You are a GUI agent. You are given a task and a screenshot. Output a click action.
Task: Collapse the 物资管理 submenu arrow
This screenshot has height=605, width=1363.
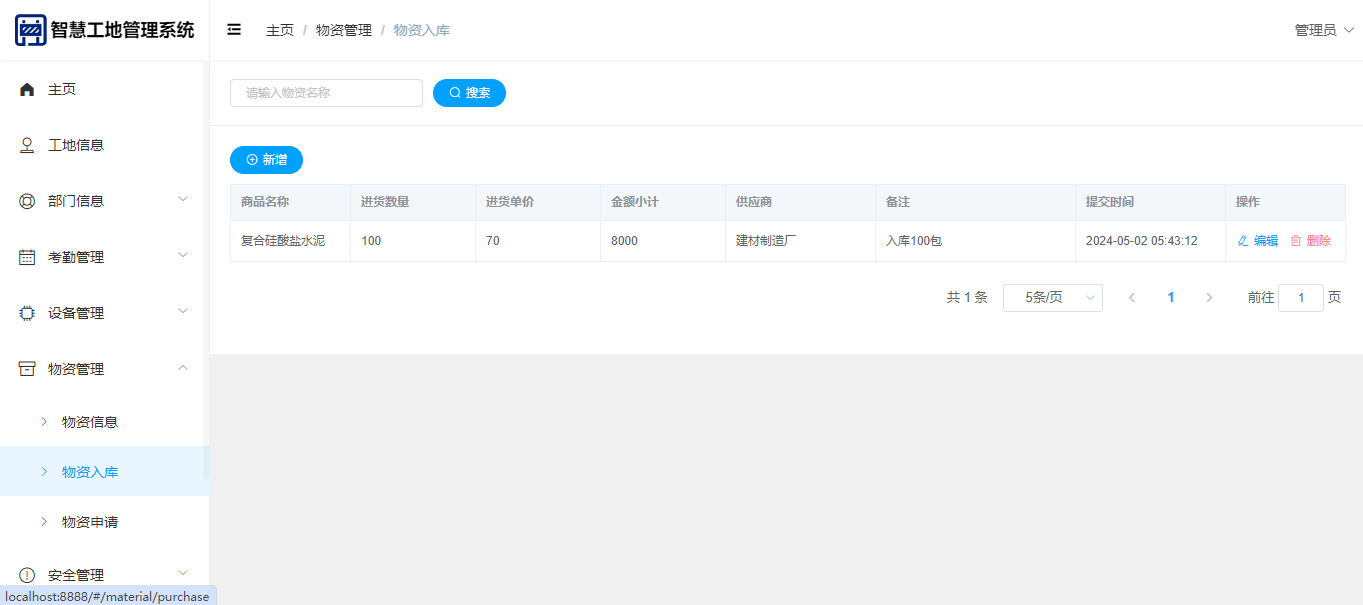tap(183, 368)
